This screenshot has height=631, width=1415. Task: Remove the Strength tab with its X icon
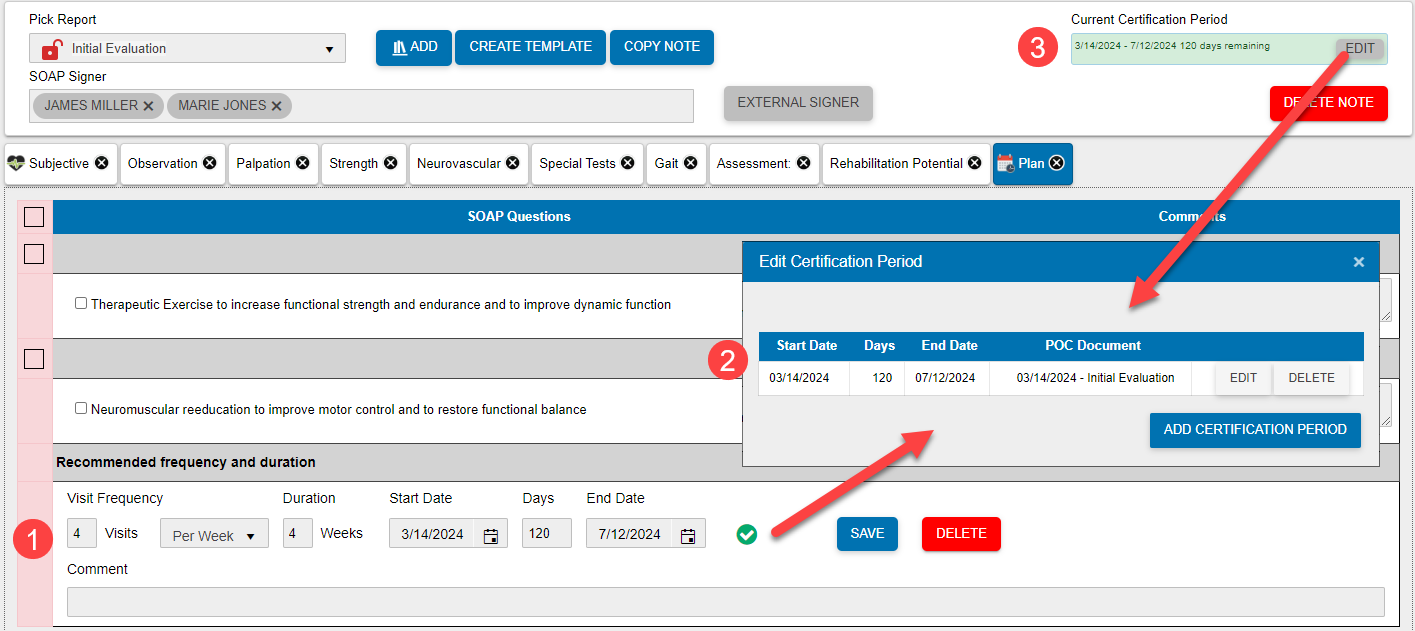click(x=391, y=163)
